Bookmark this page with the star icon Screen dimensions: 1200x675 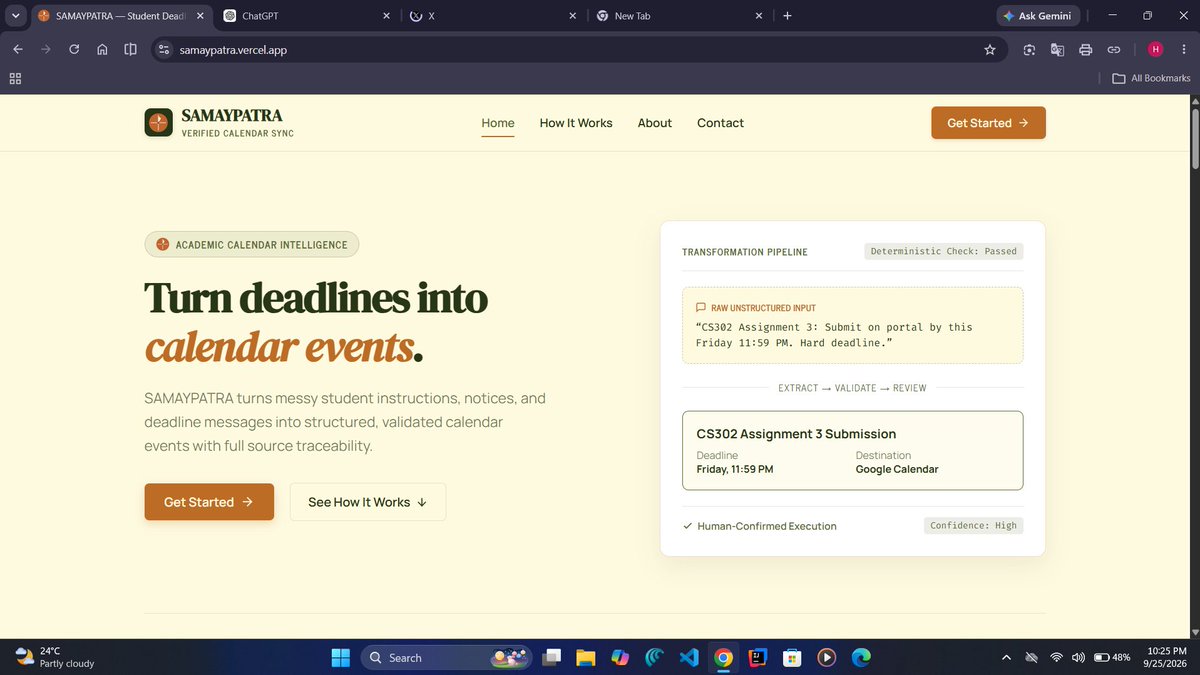(990, 49)
